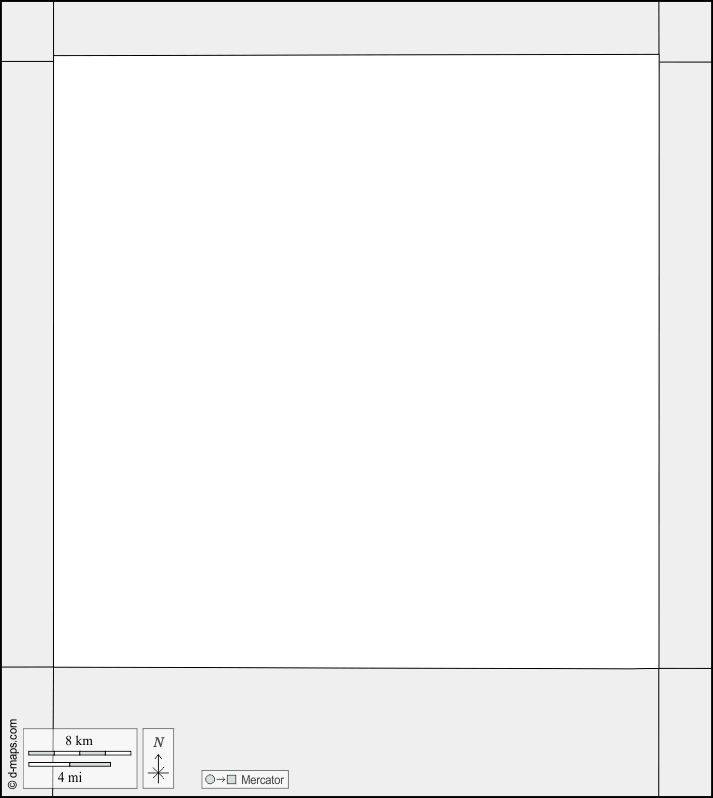Click the circle icon in Mercator box
This screenshot has height=798, width=713.
click(x=210, y=779)
